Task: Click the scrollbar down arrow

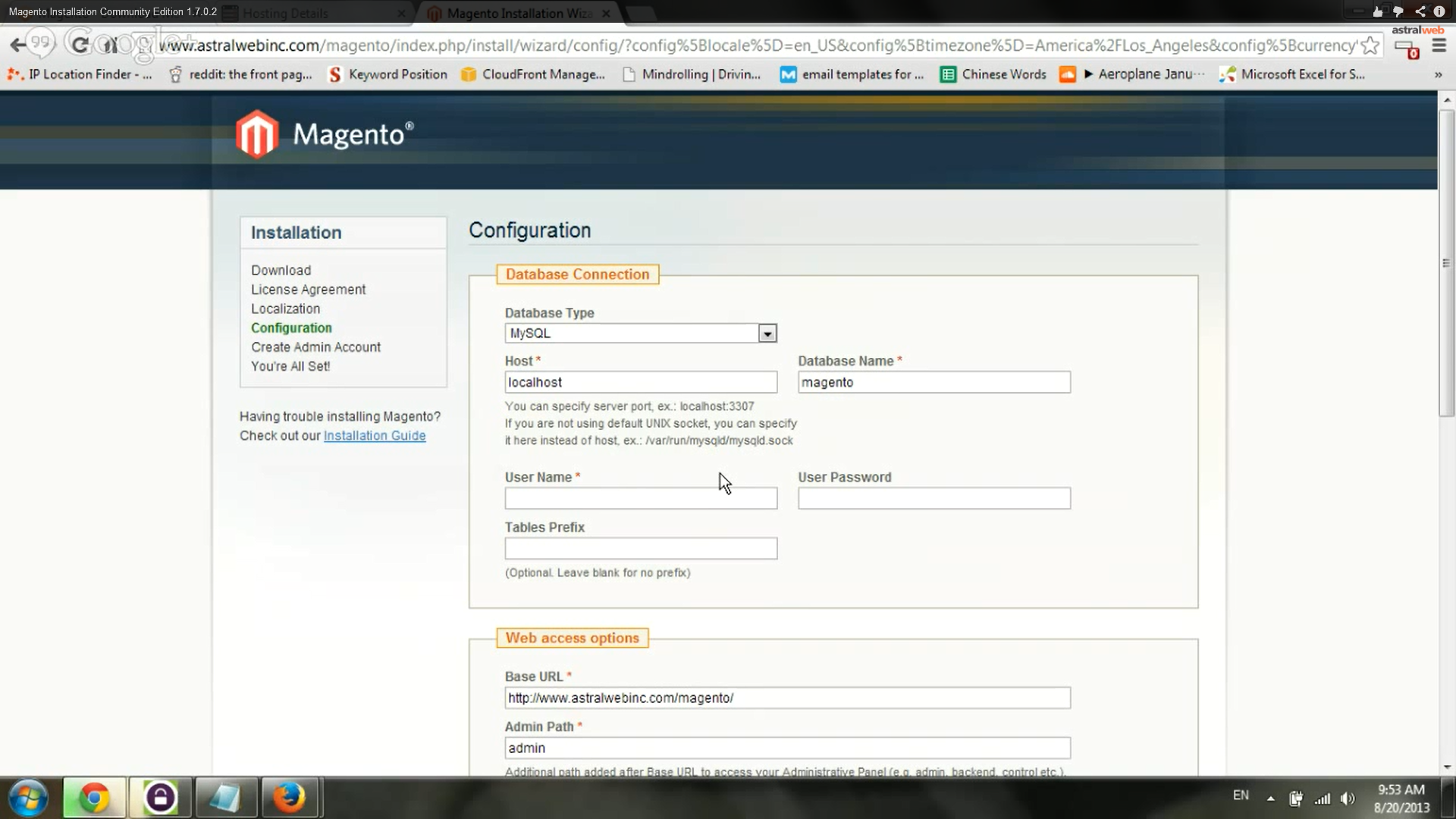Action: click(1446, 767)
